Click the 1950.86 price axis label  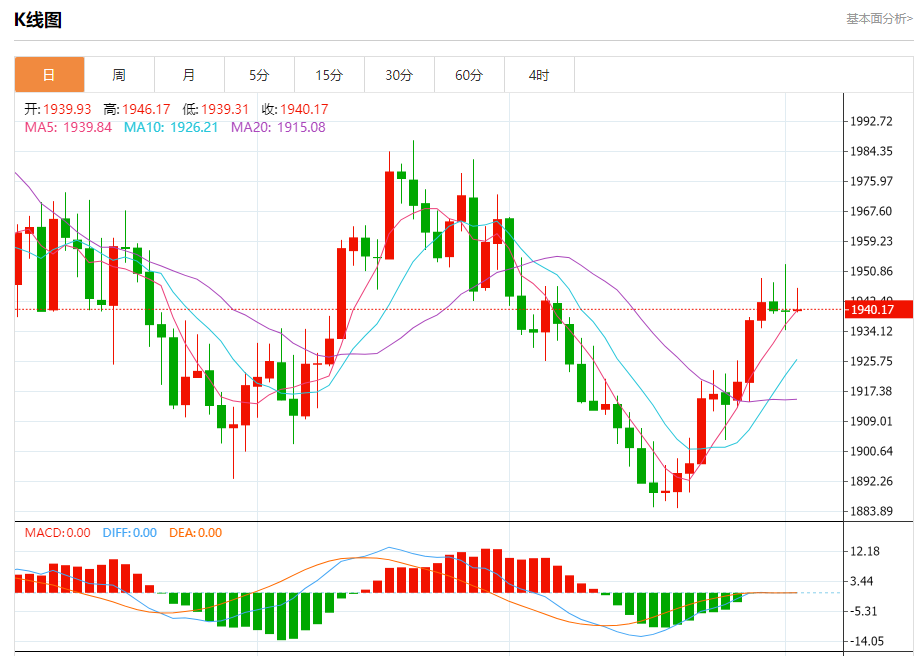(872, 271)
